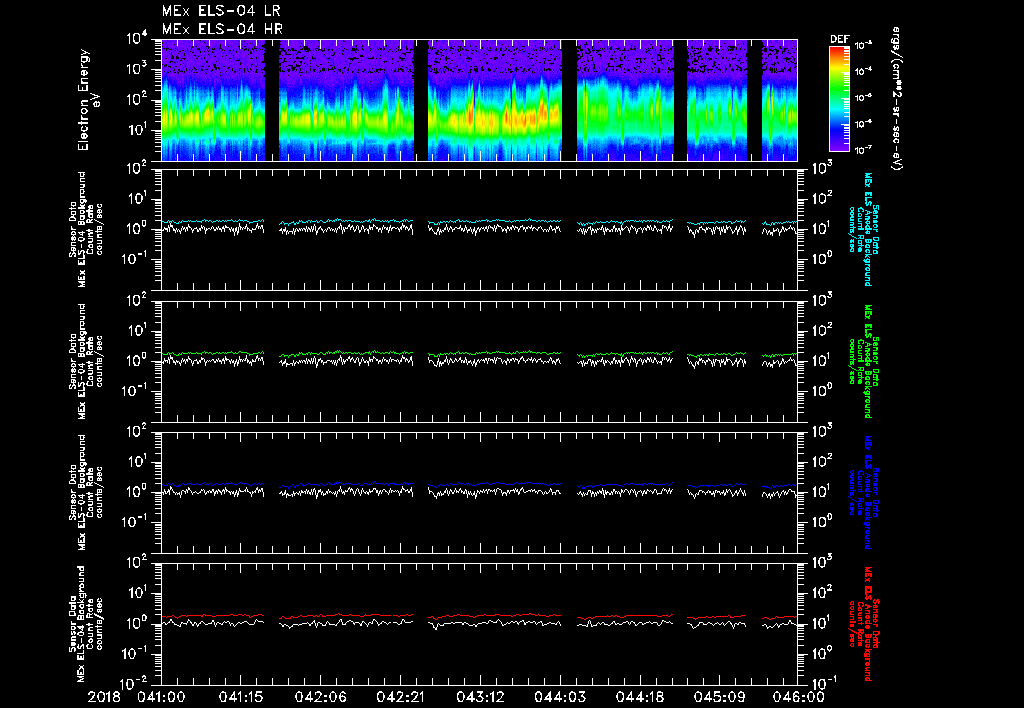Click the '046:00' time axis label
Image resolution: width=1024 pixels, height=708 pixels.
(x=797, y=698)
